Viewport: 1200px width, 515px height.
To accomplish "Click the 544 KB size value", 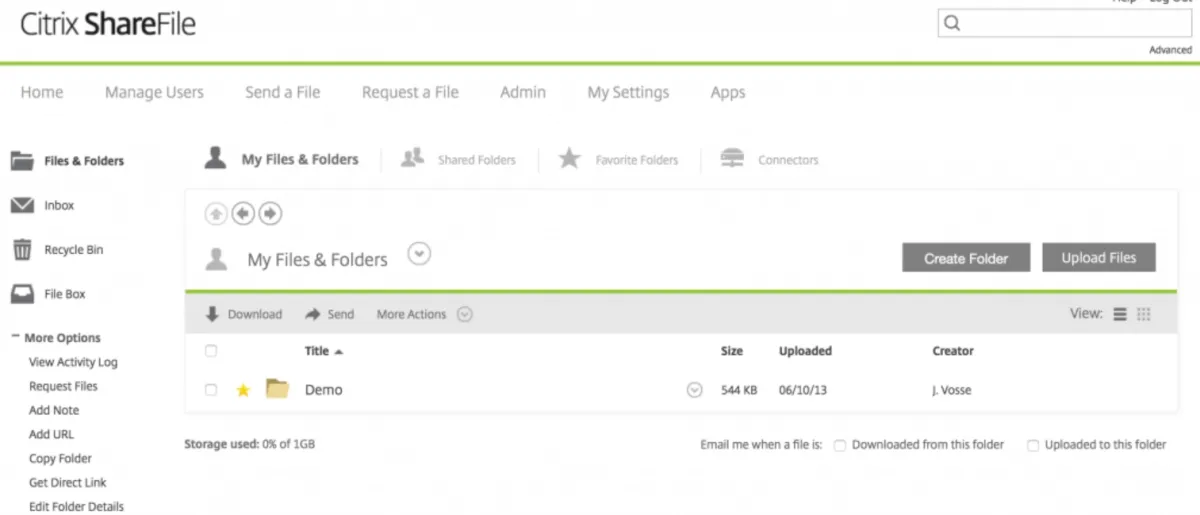I will (739, 390).
